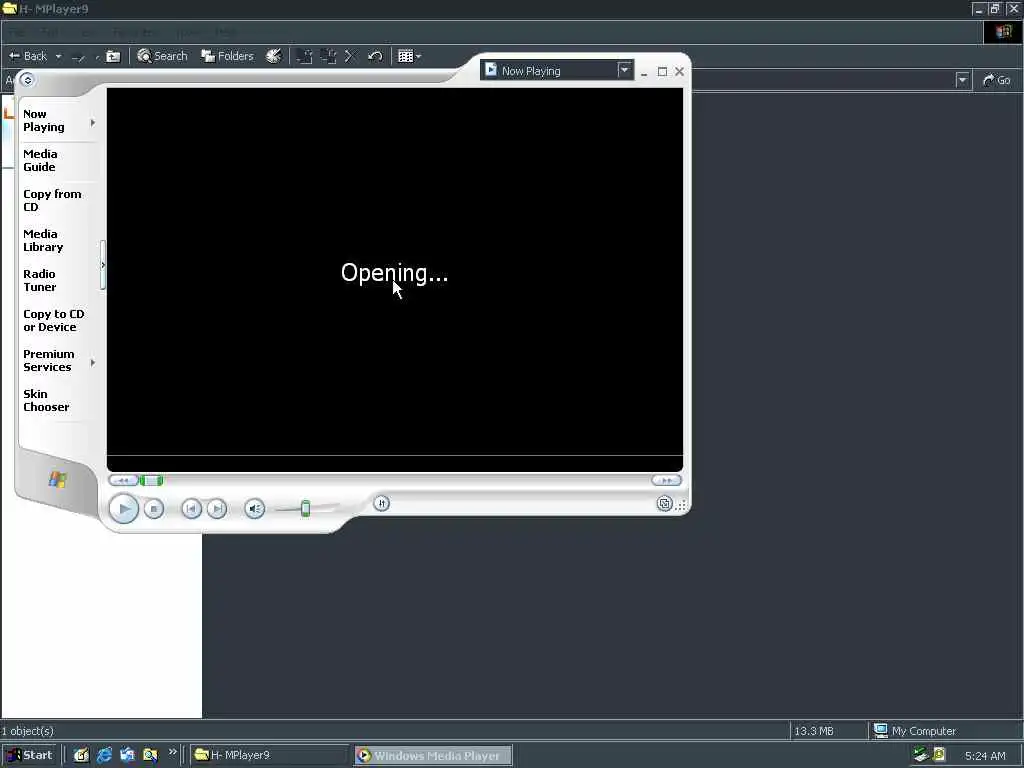Launch Outlook Express from Quick Launch
The height and width of the screenshot is (768, 1024).
[127, 755]
